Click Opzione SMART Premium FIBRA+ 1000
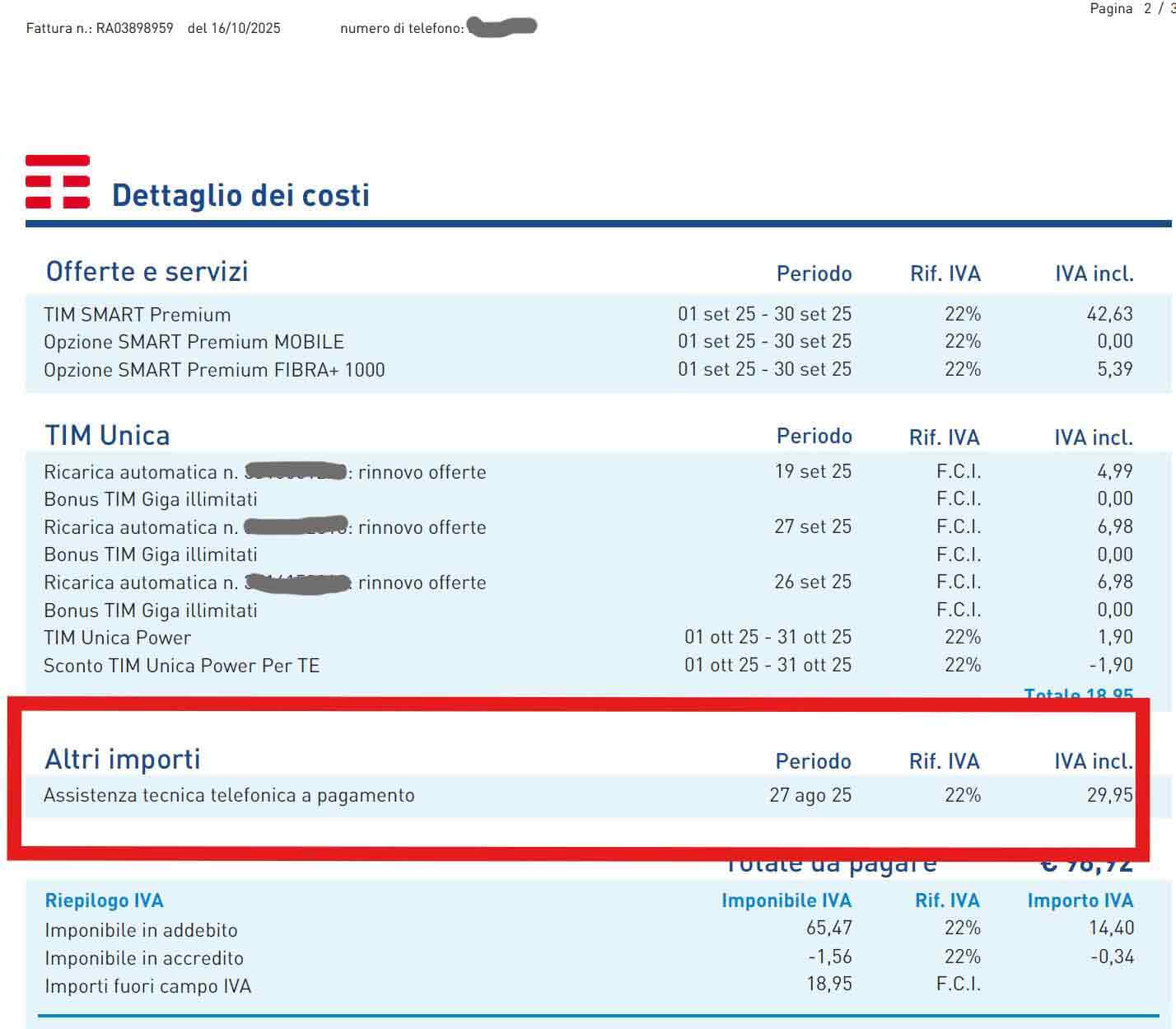Screen dimensions: 1176x1029 (x=214, y=370)
